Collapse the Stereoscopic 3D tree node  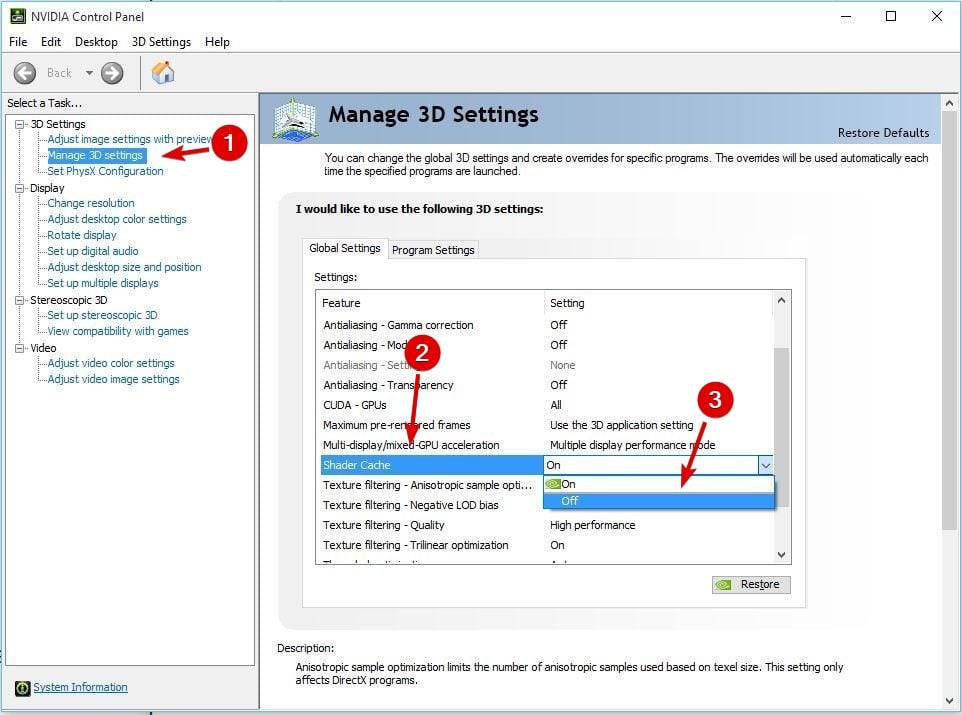(20, 300)
